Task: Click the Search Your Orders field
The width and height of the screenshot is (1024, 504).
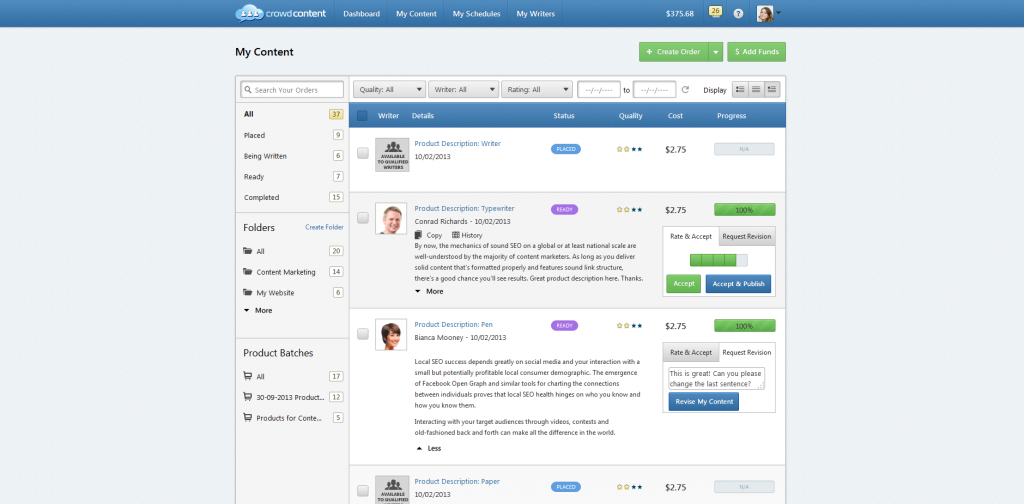Action: coord(293,90)
